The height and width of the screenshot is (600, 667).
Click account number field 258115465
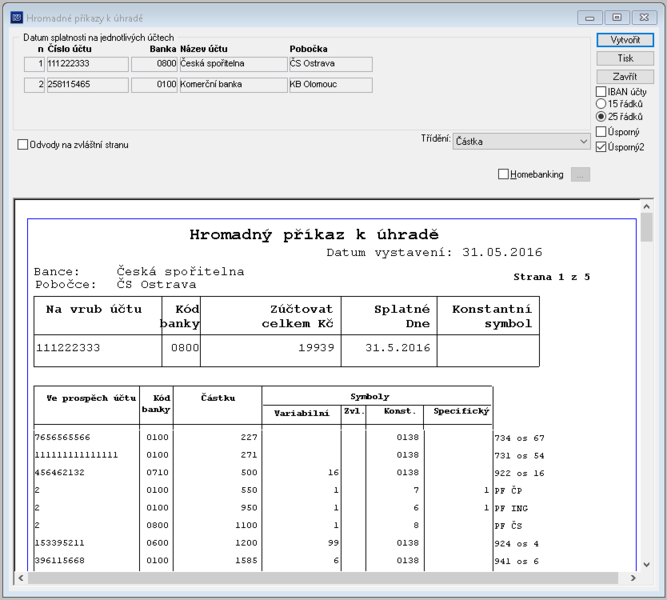[87, 85]
